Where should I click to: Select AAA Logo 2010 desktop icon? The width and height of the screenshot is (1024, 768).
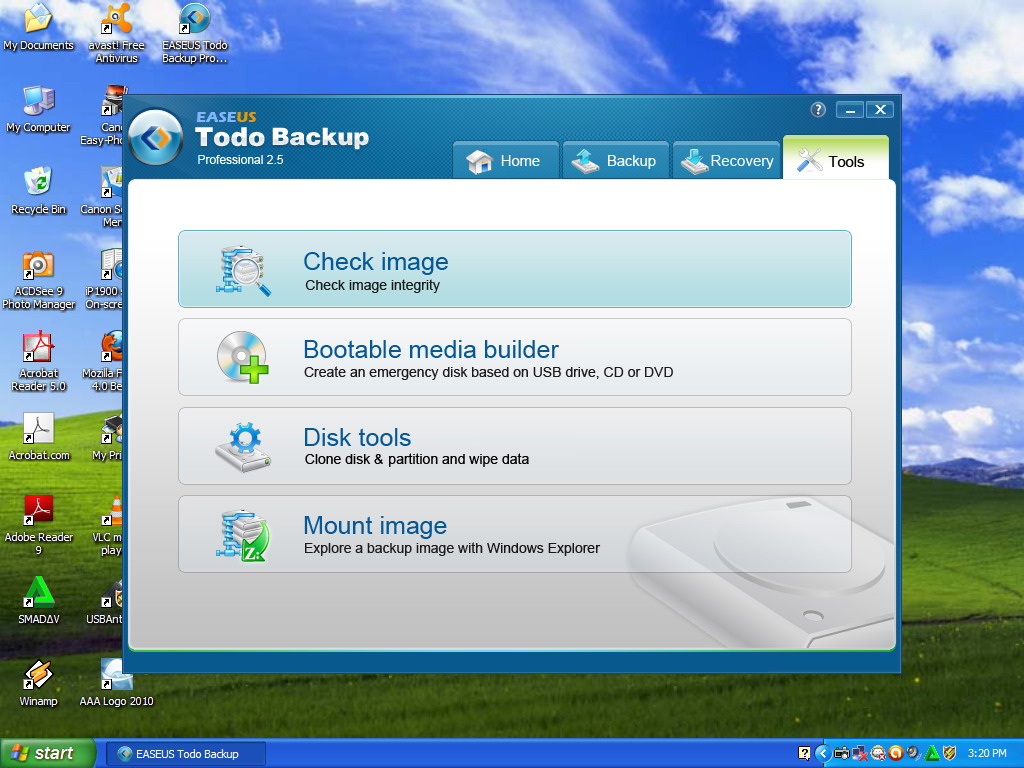click(116, 683)
